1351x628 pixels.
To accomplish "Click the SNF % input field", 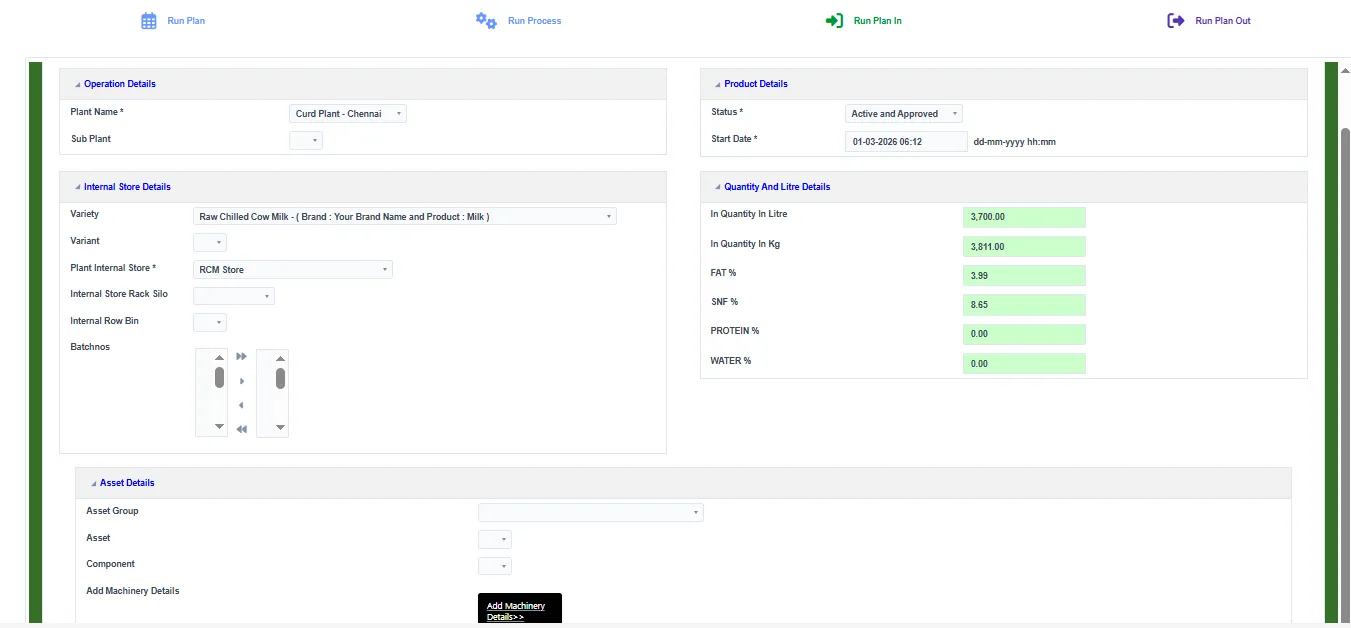I will [1024, 305].
